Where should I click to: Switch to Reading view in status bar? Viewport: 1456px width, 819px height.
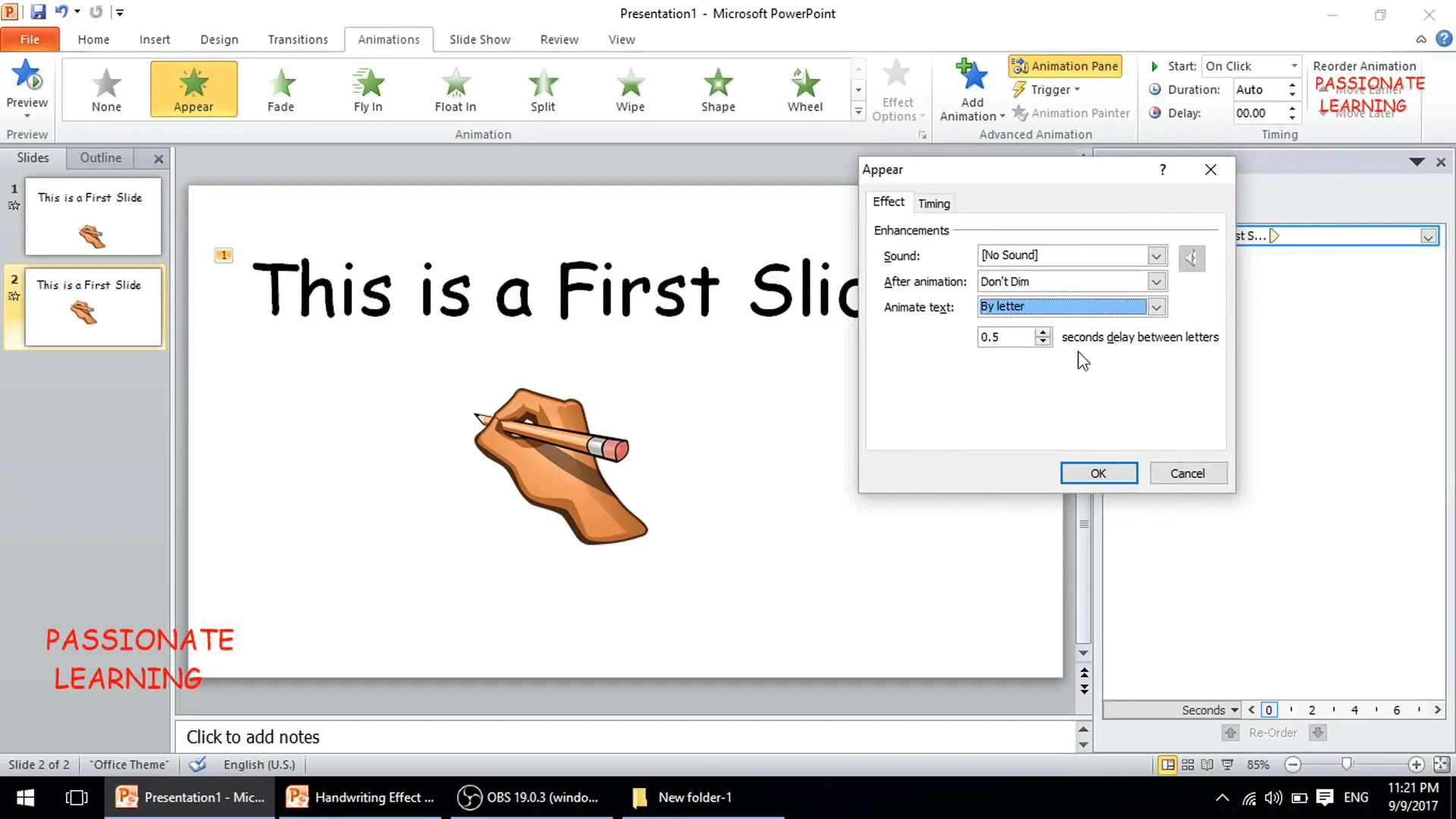point(1207,764)
